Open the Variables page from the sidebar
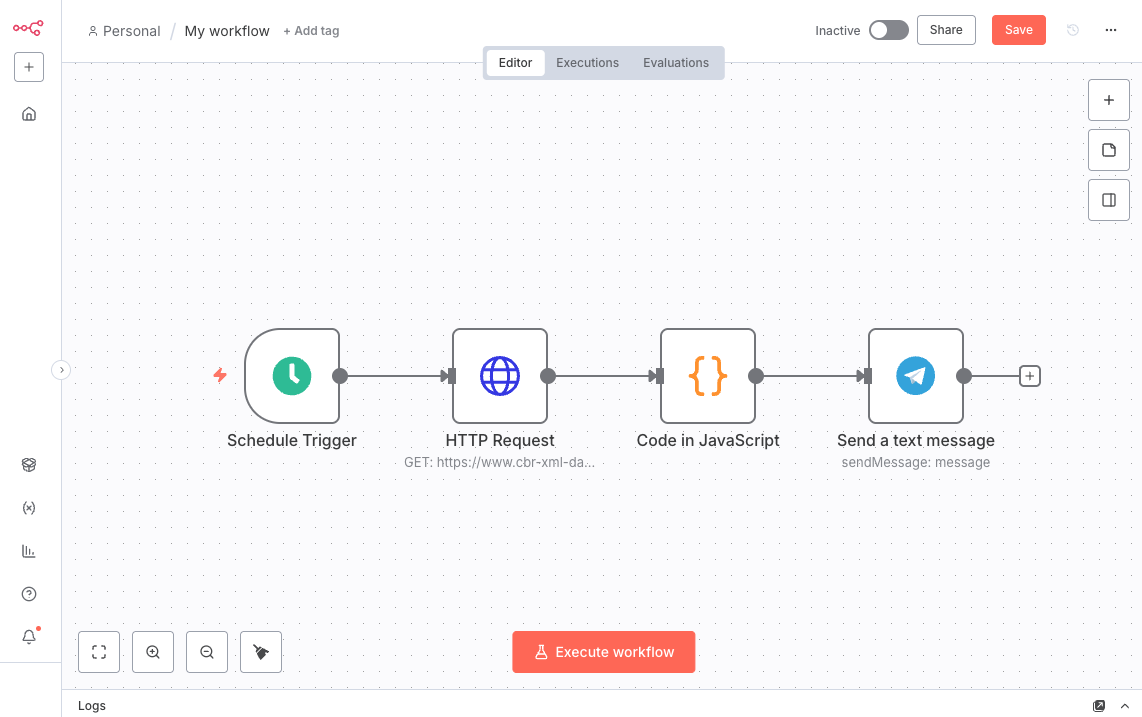The width and height of the screenshot is (1142, 717). click(29, 507)
